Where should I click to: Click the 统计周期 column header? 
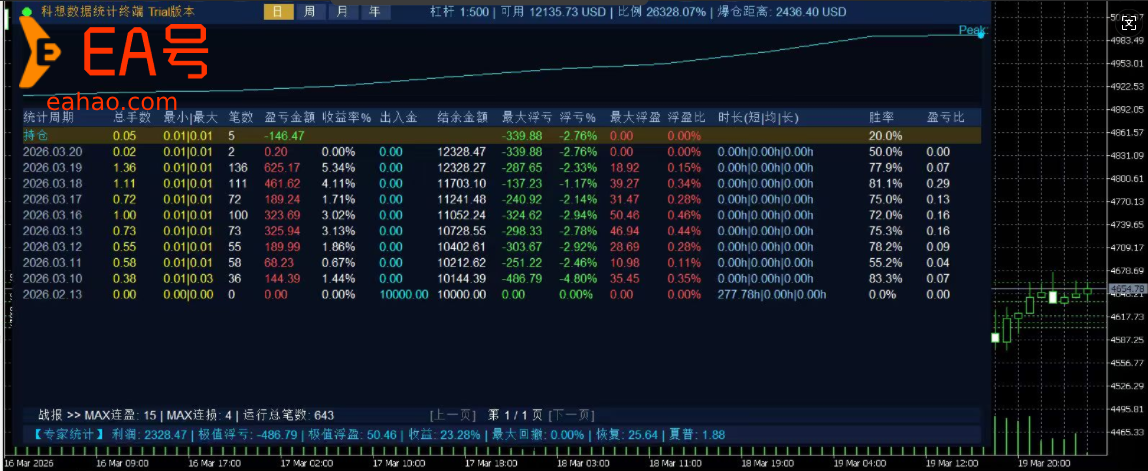pos(48,117)
